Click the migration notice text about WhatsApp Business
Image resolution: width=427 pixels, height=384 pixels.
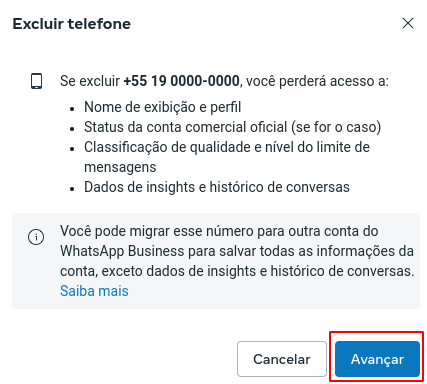point(237,251)
